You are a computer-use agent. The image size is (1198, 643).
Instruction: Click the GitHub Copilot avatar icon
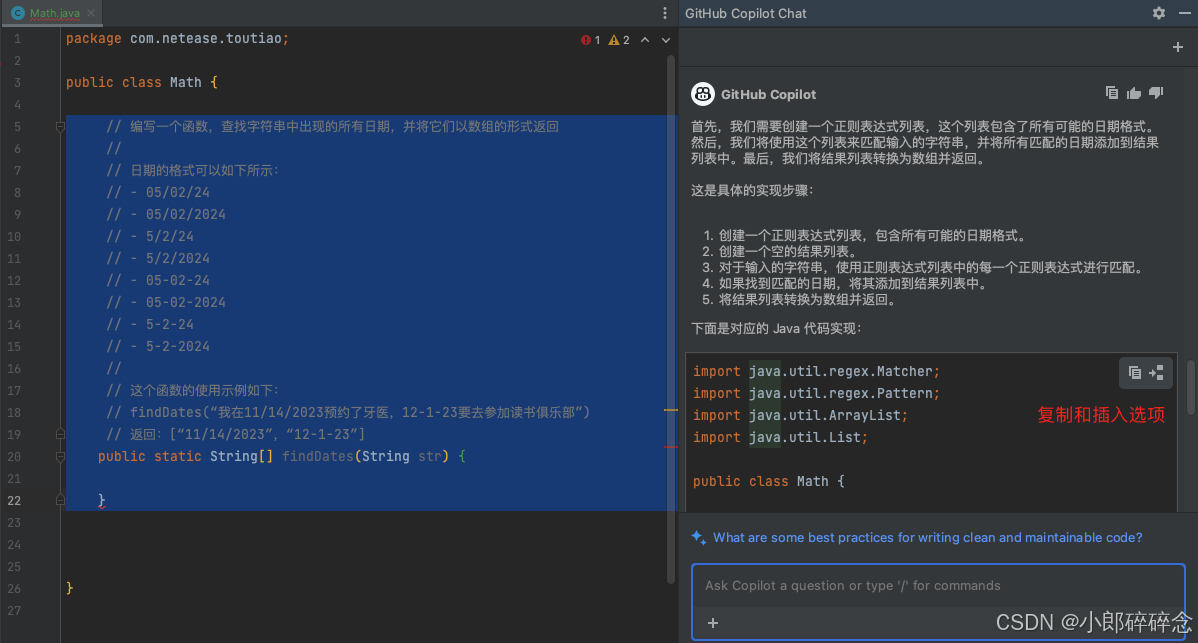point(703,94)
